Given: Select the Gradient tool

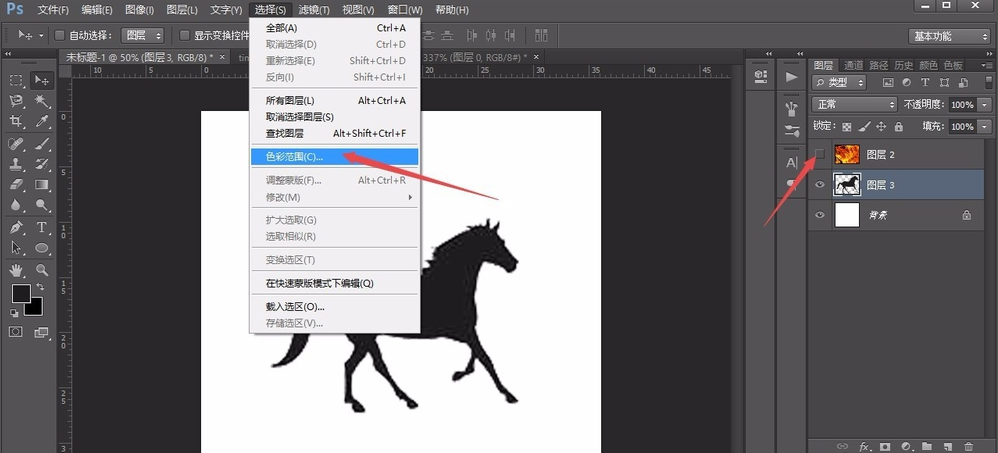Looking at the screenshot, I should tap(42, 185).
